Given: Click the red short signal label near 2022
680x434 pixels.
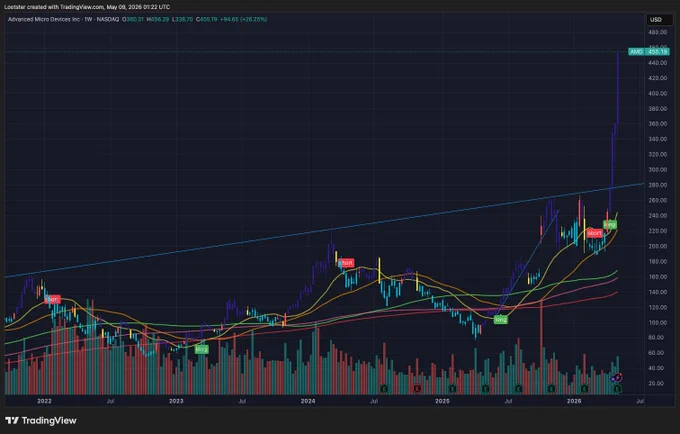Looking at the screenshot, I should click(52, 300).
